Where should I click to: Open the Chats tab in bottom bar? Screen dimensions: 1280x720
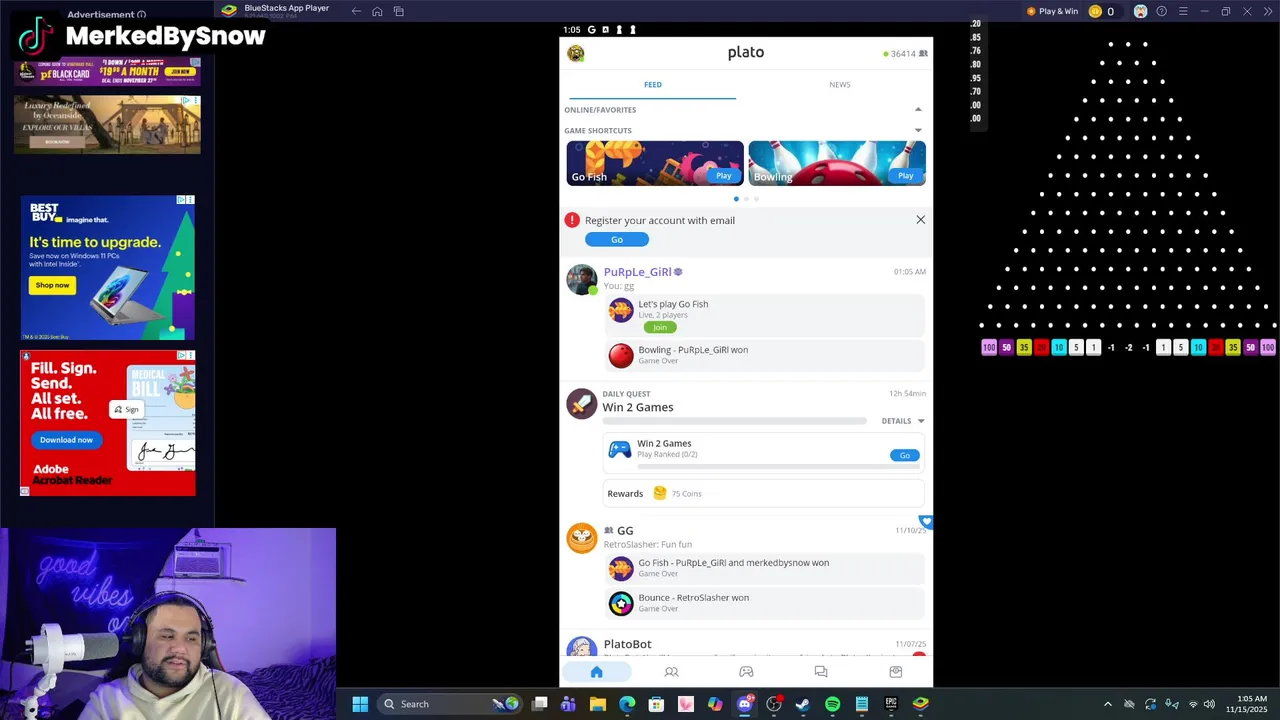click(821, 672)
